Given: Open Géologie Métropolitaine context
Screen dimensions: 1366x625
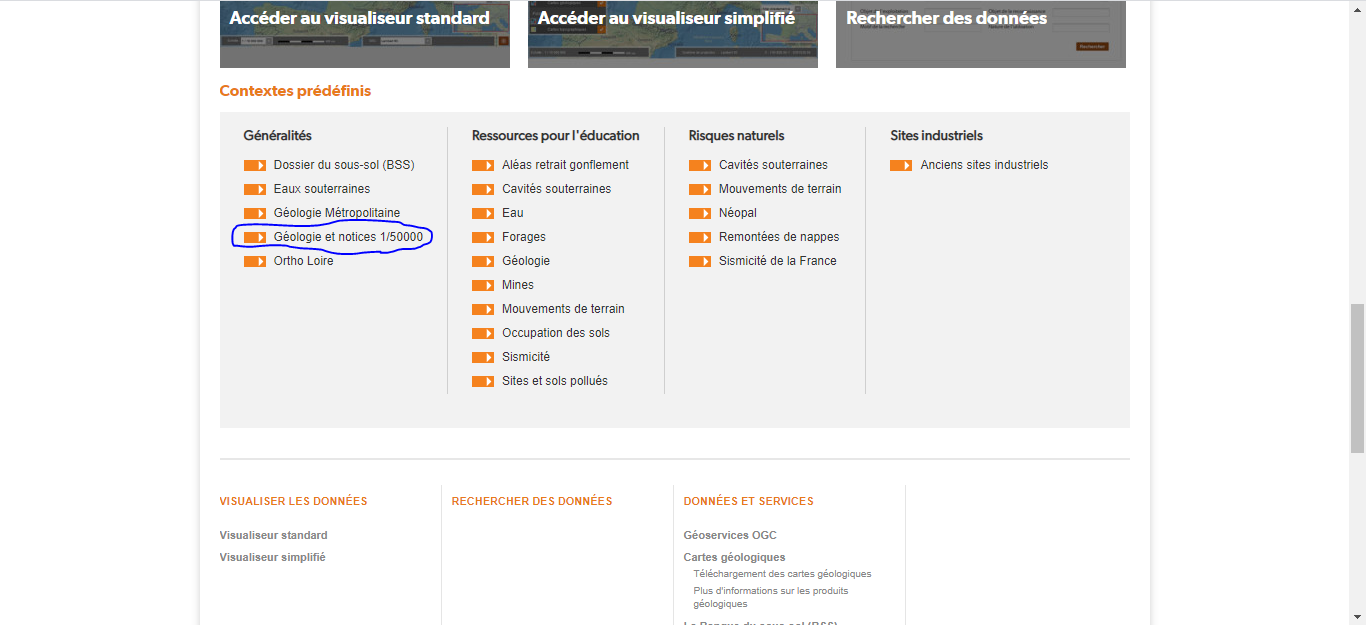Looking at the screenshot, I should 336,213.
